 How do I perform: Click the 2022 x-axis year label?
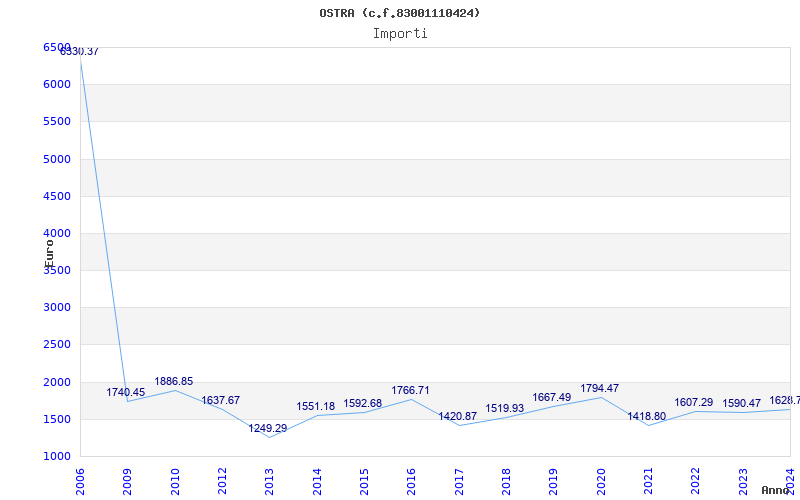(695, 481)
